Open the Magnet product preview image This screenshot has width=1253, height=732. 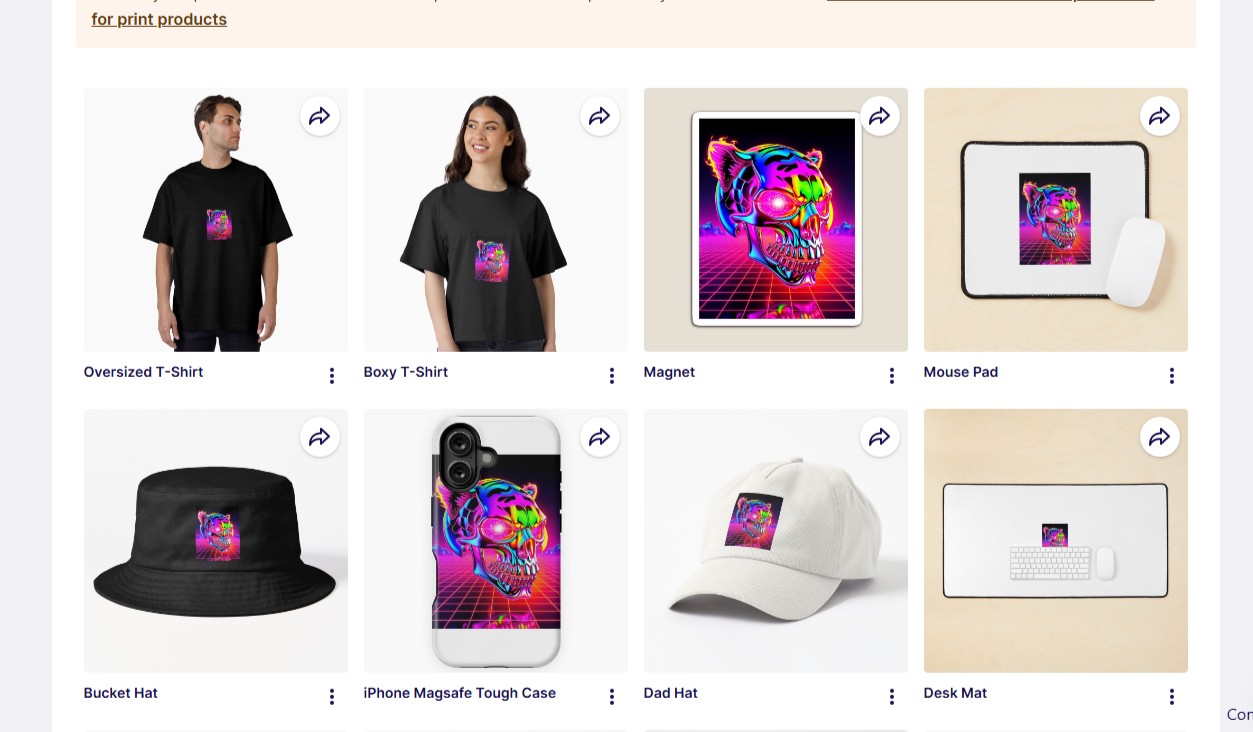coord(776,220)
